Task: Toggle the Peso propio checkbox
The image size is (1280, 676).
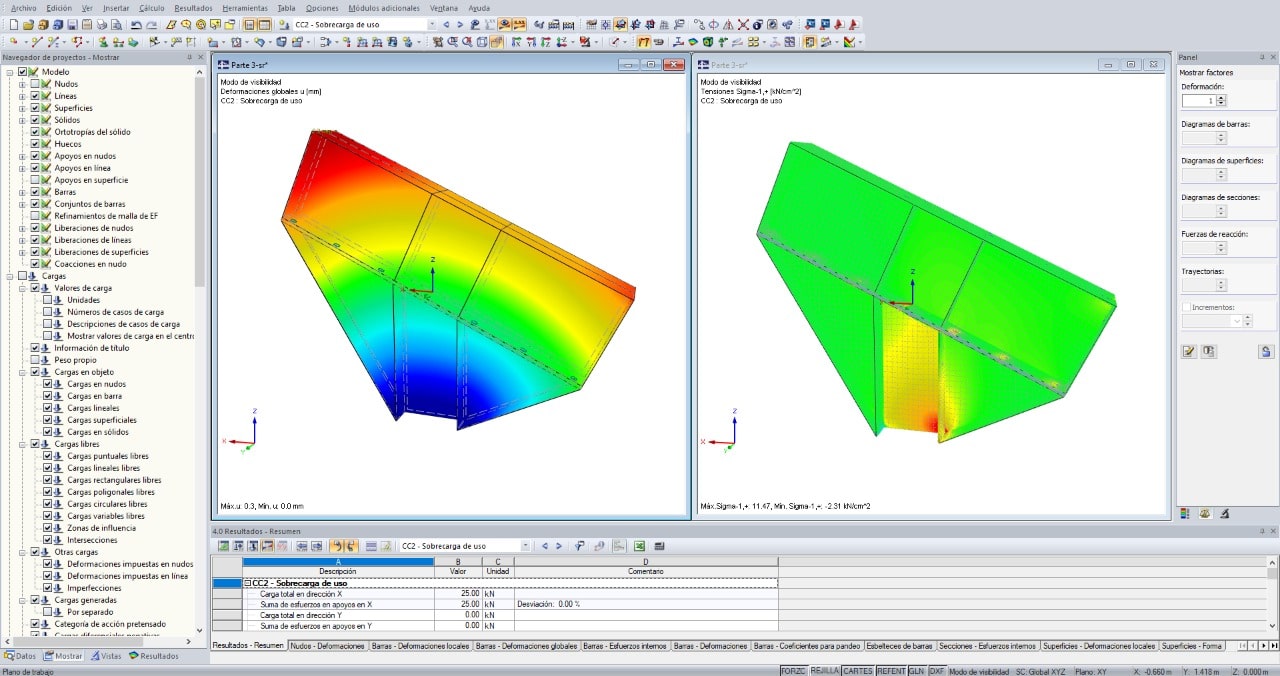Action: click(35, 360)
